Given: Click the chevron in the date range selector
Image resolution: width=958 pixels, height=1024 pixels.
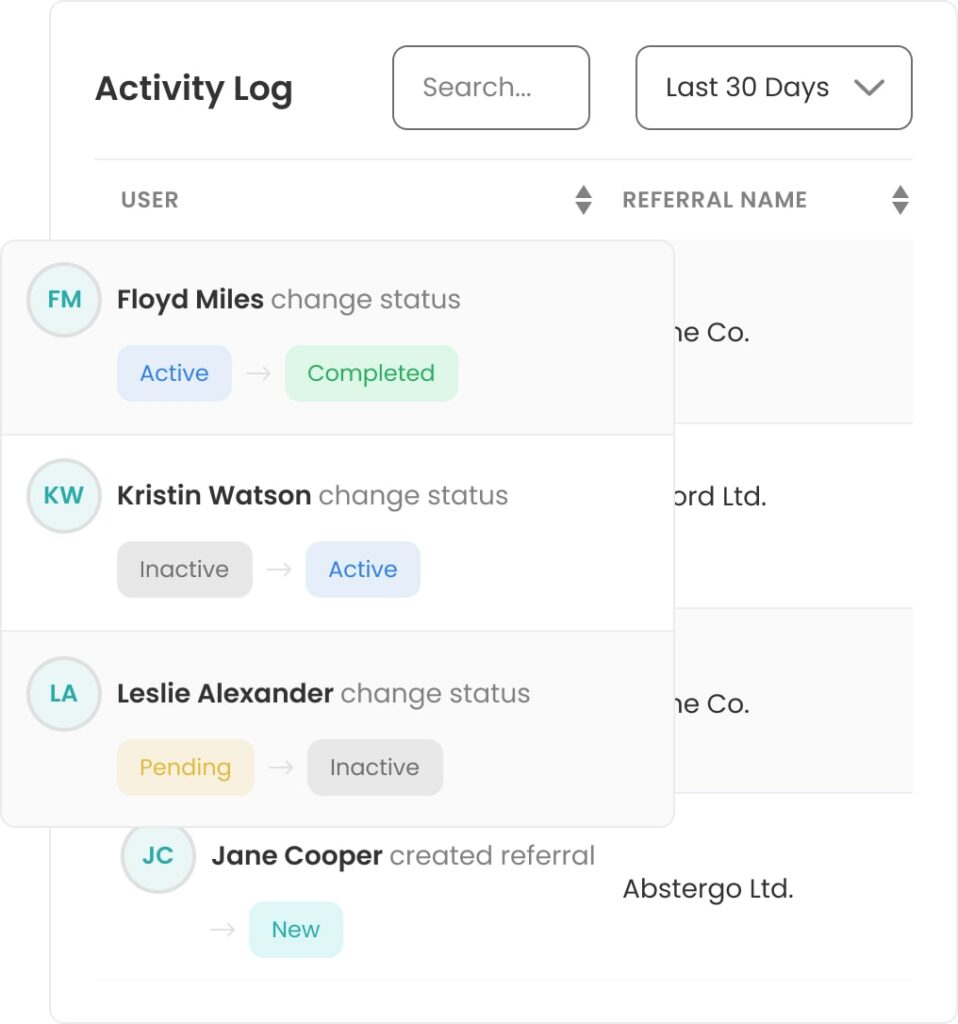Looking at the screenshot, I should tap(869, 88).
